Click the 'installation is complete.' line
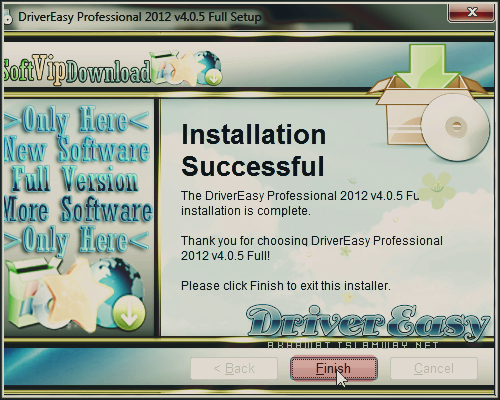The height and width of the screenshot is (400, 500). click(246, 211)
